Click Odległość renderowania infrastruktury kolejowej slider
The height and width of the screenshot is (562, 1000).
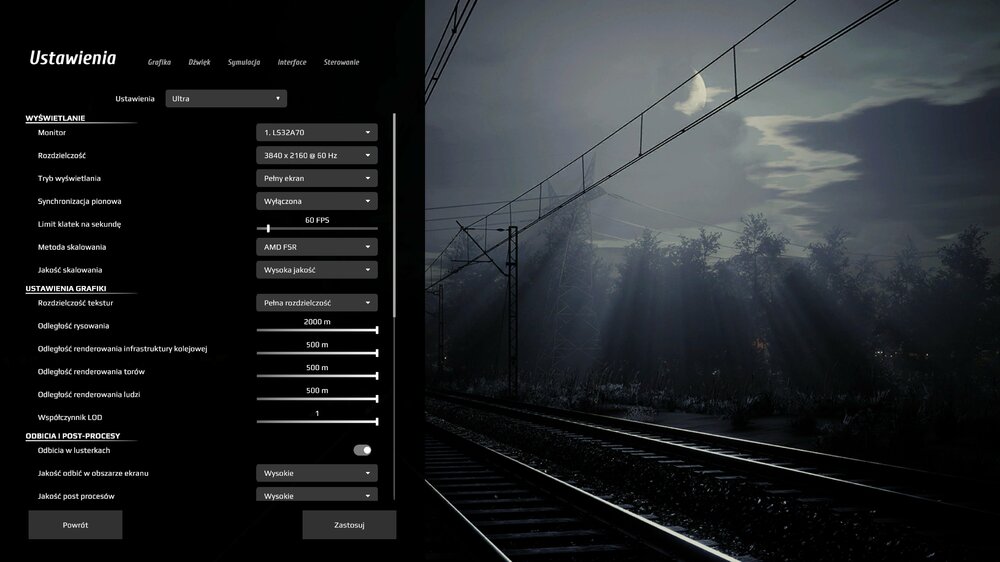tap(317, 353)
